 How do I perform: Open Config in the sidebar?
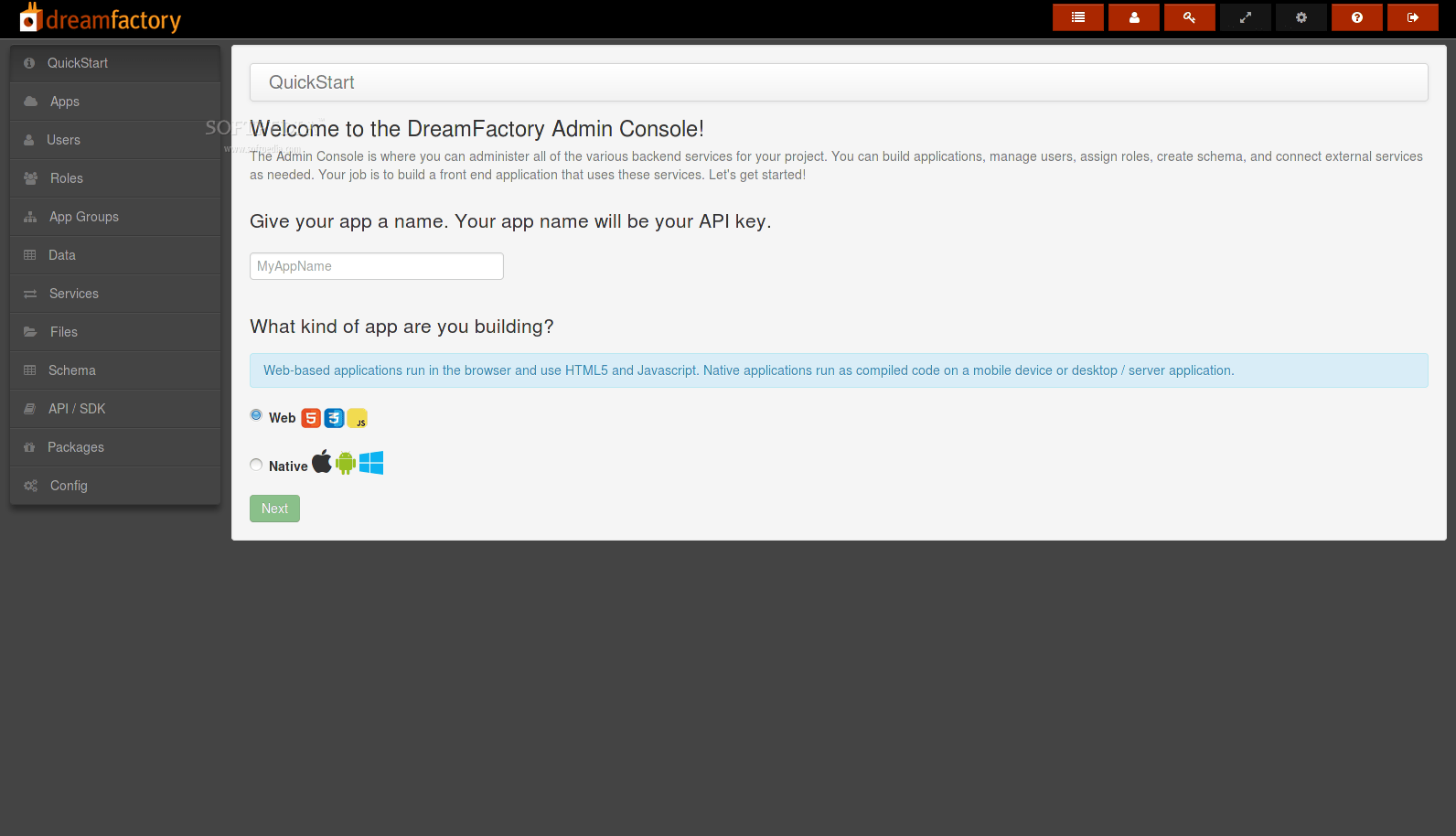pyautogui.click(x=115, y=486)
